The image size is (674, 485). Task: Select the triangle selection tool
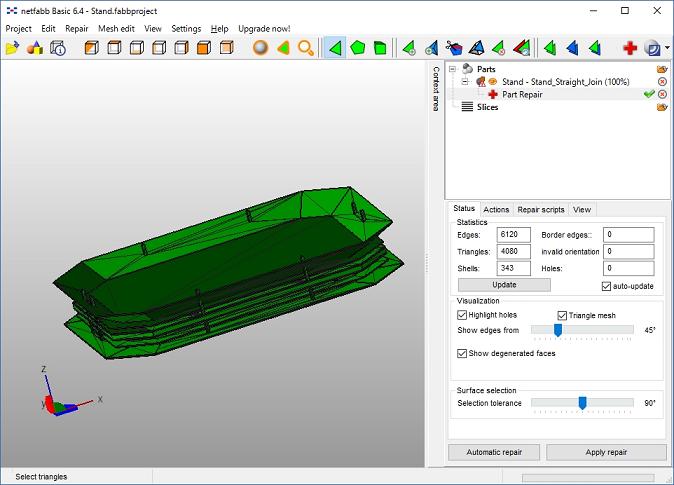coord(335,48)
